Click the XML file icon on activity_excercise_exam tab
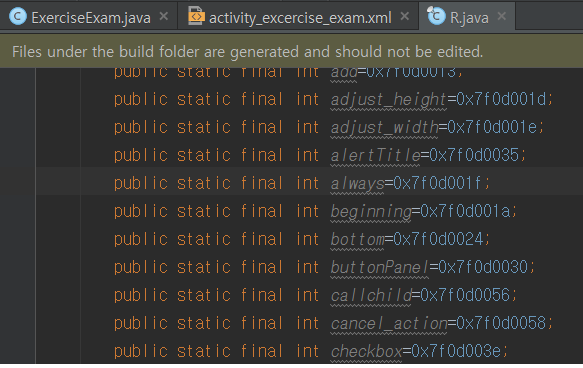The height and width of the screenshot is (368, 583). (196, 16)
